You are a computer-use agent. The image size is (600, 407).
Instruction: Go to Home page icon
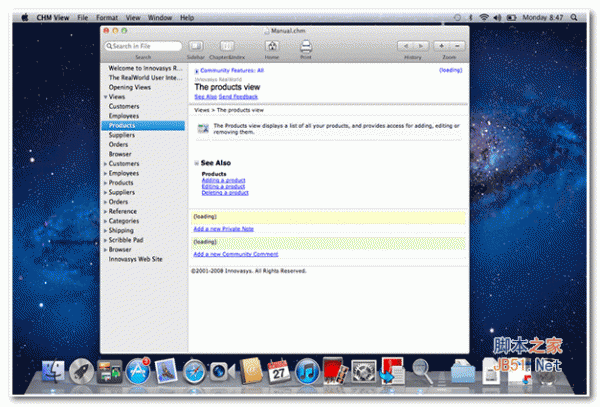coord(272,46)
